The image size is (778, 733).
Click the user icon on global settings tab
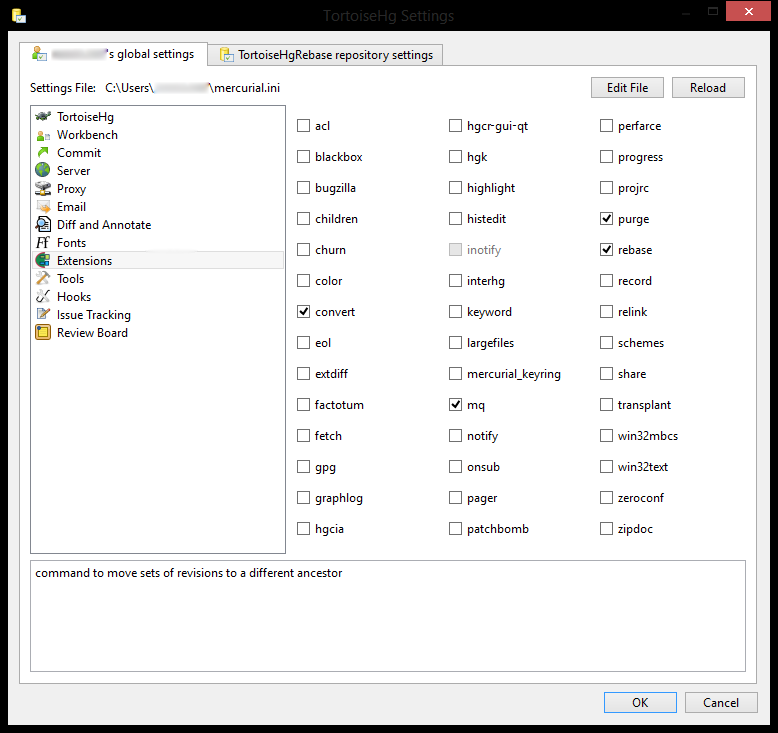click(x=39, y=54)
